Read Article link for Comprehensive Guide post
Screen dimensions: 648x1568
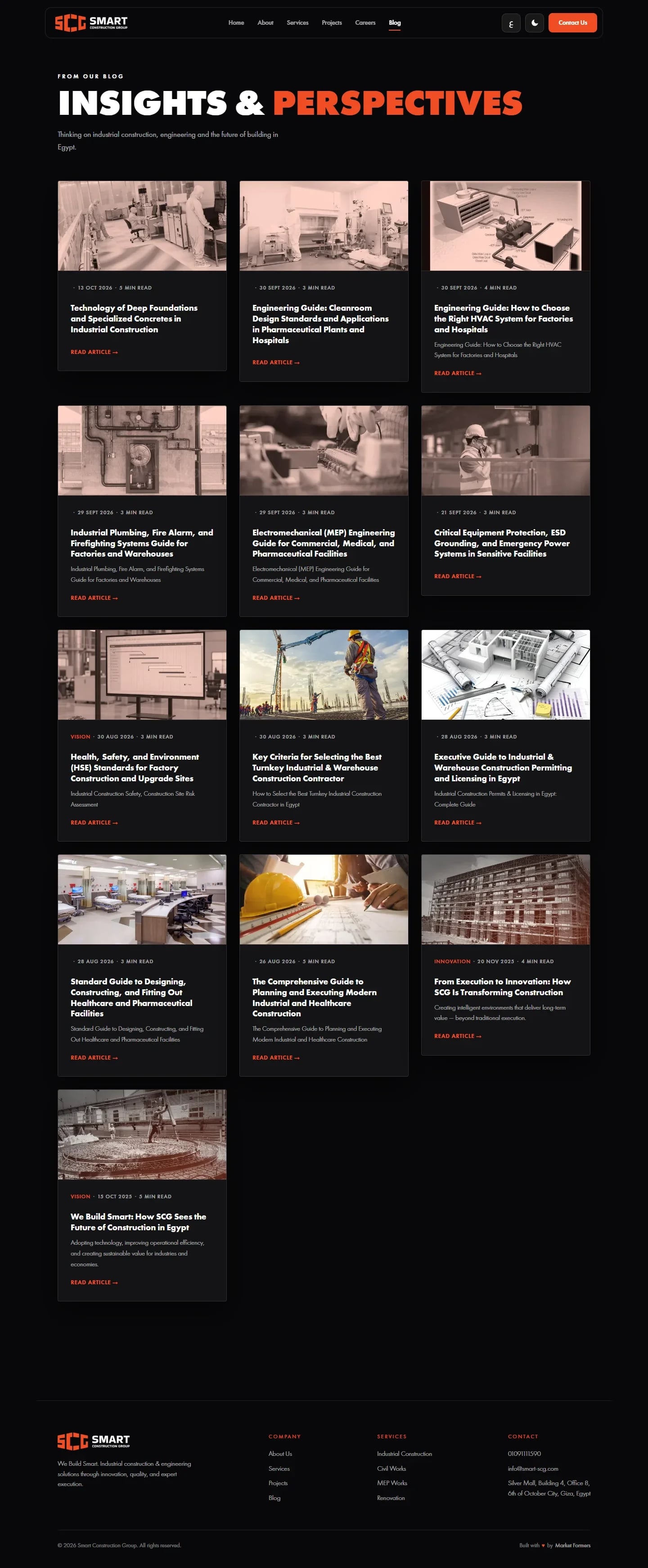click(x=276, y=1058)
